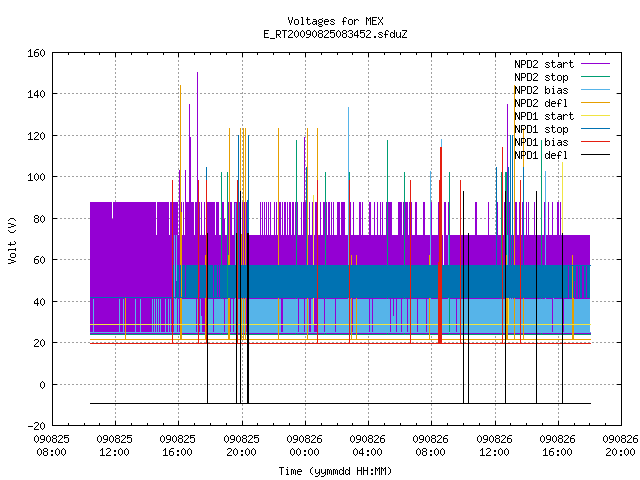640x480 pixels.
Task: Click the Time (yymmdd HH:MM) axis label
Action: coord(335,471)
